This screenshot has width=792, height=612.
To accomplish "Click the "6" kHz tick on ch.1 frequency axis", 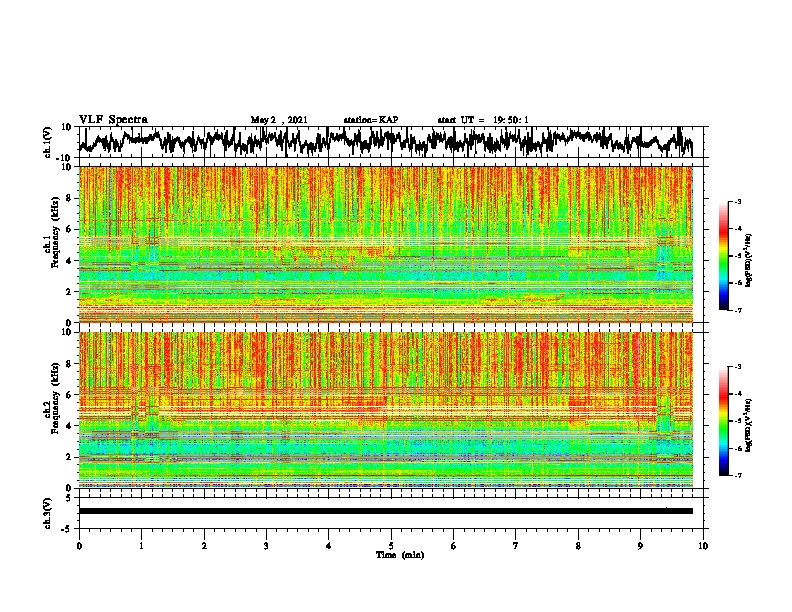I will [71, 230].
